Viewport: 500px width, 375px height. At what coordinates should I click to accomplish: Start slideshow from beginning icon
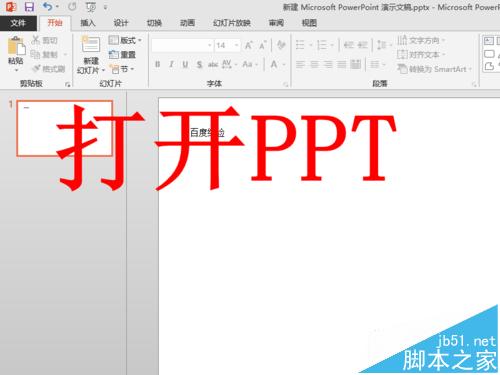[90, 7]
